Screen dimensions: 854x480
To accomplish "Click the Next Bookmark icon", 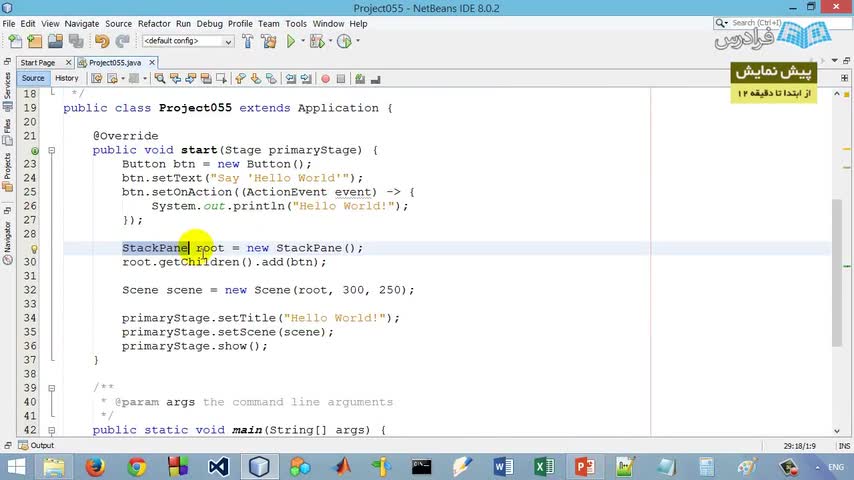I will click(x=255, y=79).
